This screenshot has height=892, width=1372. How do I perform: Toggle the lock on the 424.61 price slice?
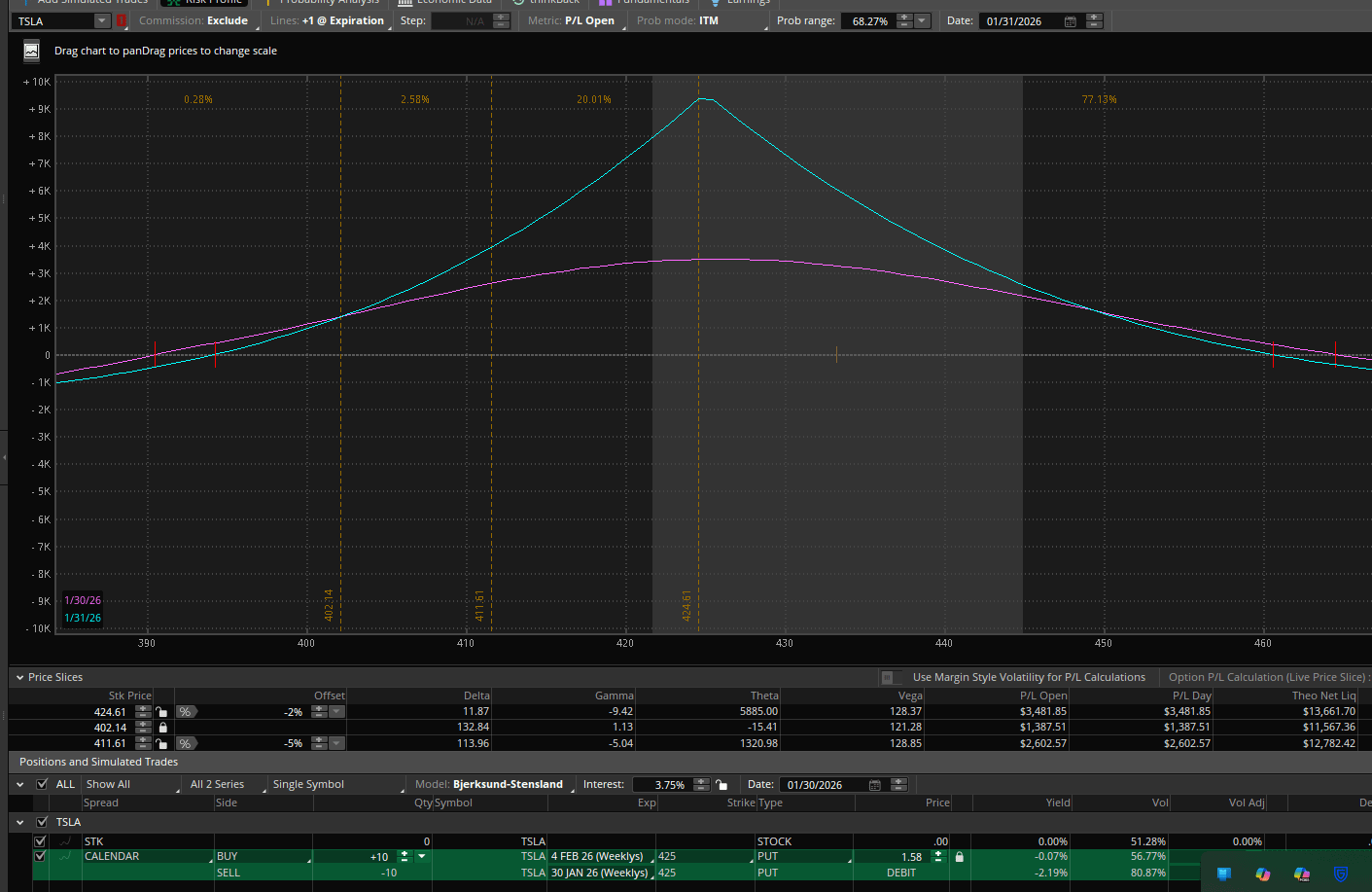[x=162, y=712]
